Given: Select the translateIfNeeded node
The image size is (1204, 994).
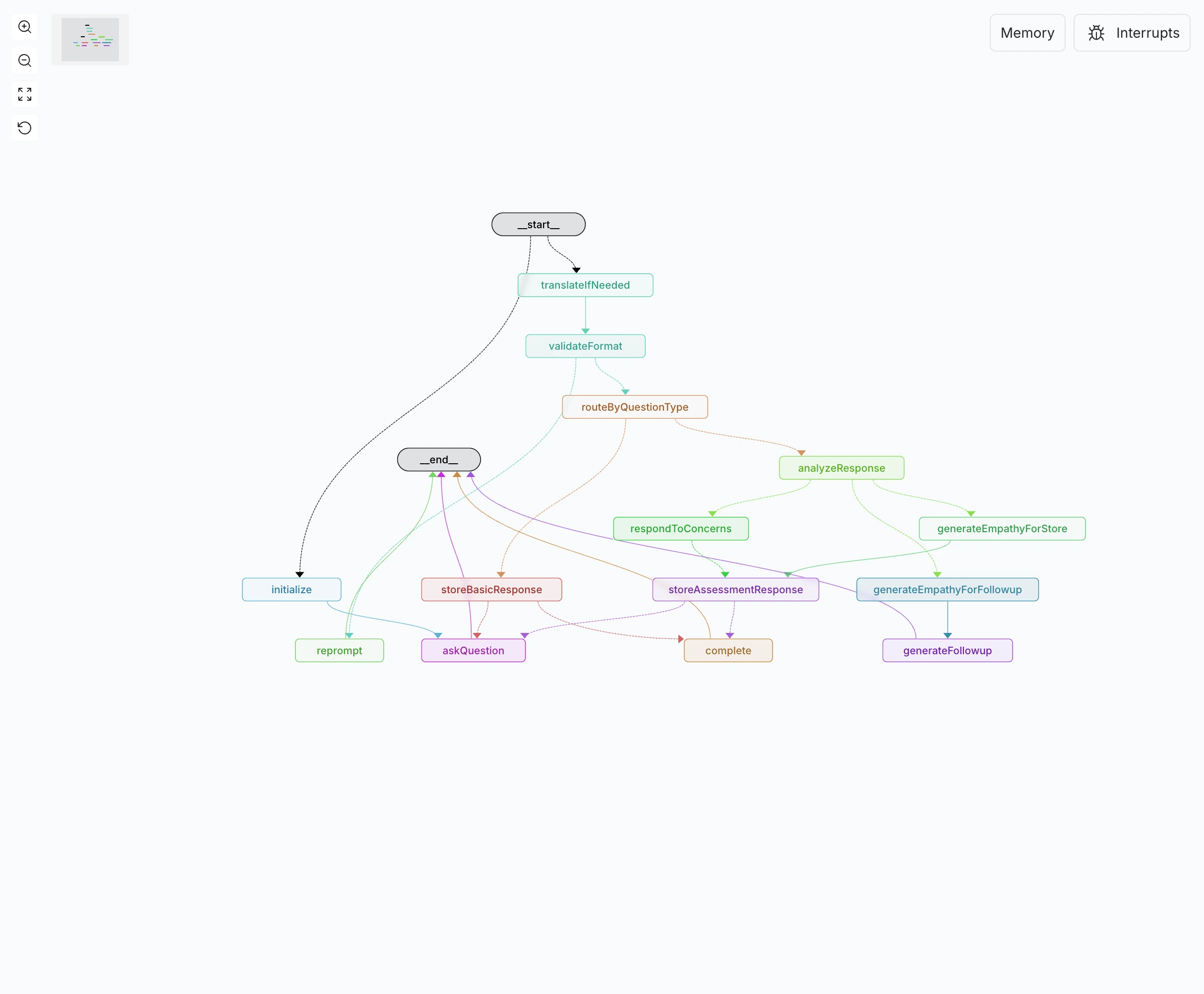Looking at the screenshot, I should click(585, 285).
